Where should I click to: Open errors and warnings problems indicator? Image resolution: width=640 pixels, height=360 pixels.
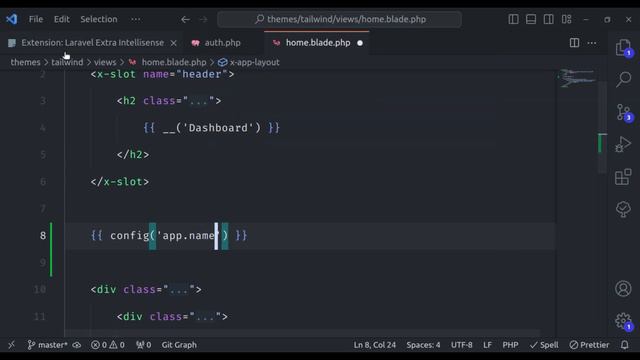[x=108, y=345]
